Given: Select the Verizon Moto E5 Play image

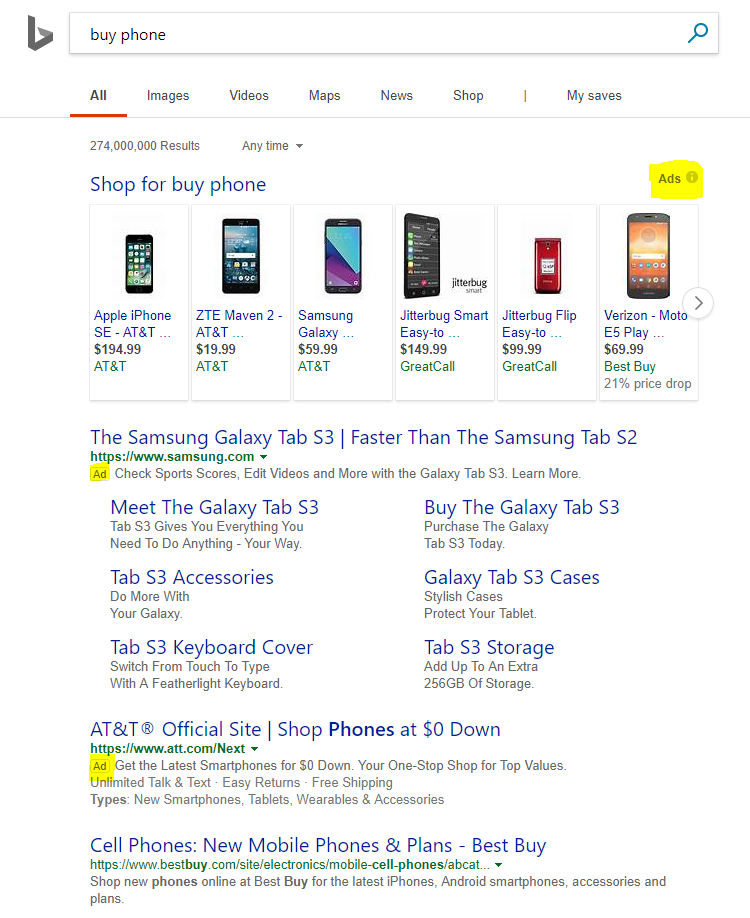Looking at the screenshot, I should [x=648, y=256].
